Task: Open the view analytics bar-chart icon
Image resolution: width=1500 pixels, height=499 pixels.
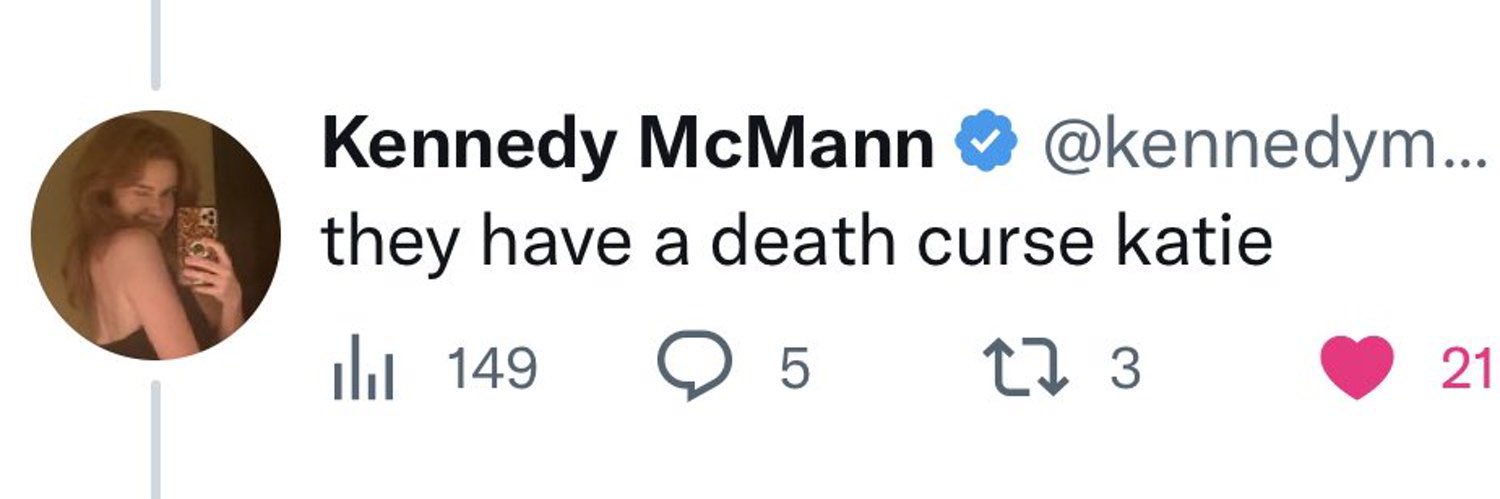Action: coord(361,371)
